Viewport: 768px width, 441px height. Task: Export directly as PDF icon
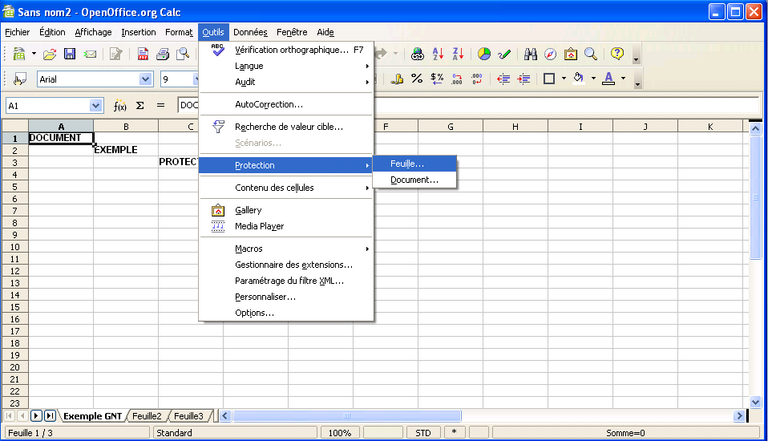(x=143, y=54)
